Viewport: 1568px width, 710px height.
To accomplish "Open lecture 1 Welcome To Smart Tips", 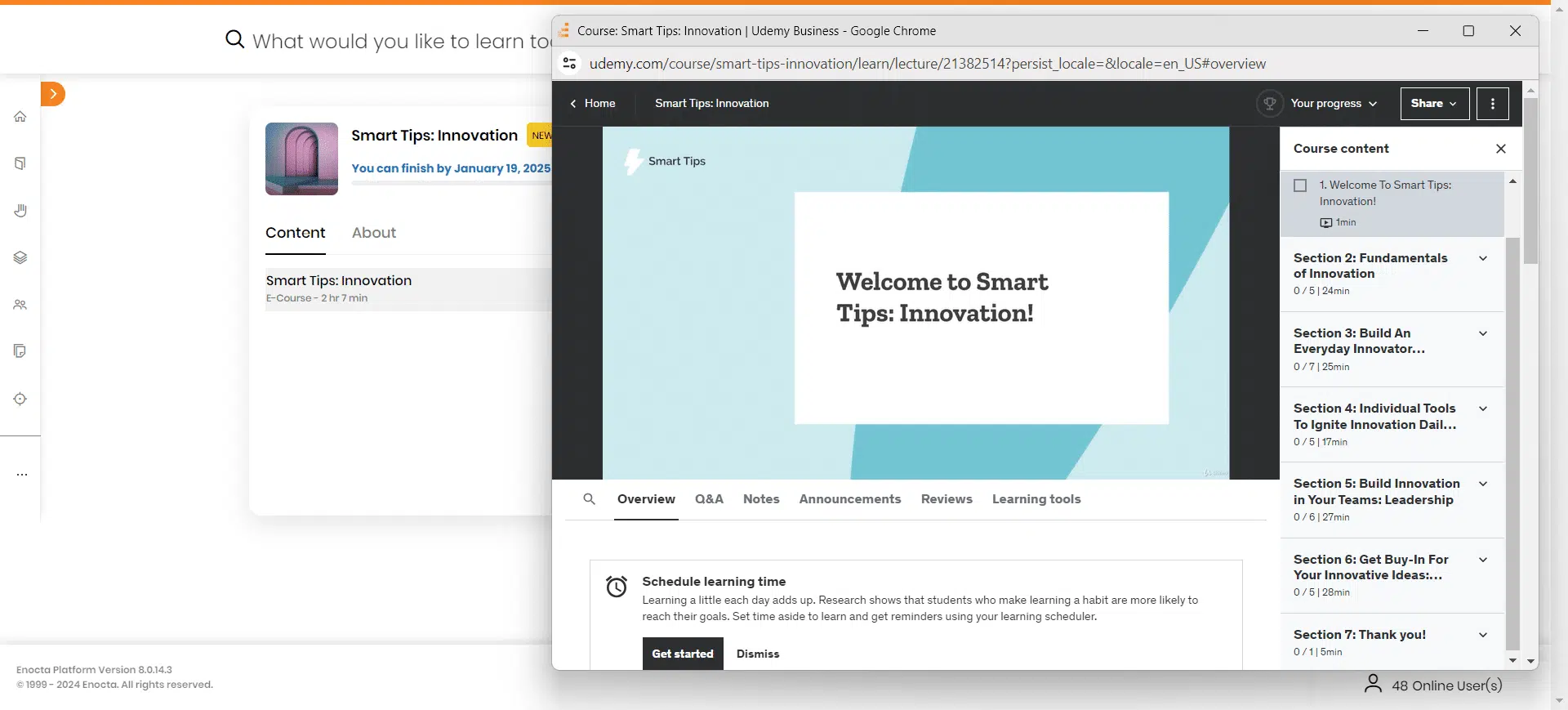I will tap(1392, 203).
